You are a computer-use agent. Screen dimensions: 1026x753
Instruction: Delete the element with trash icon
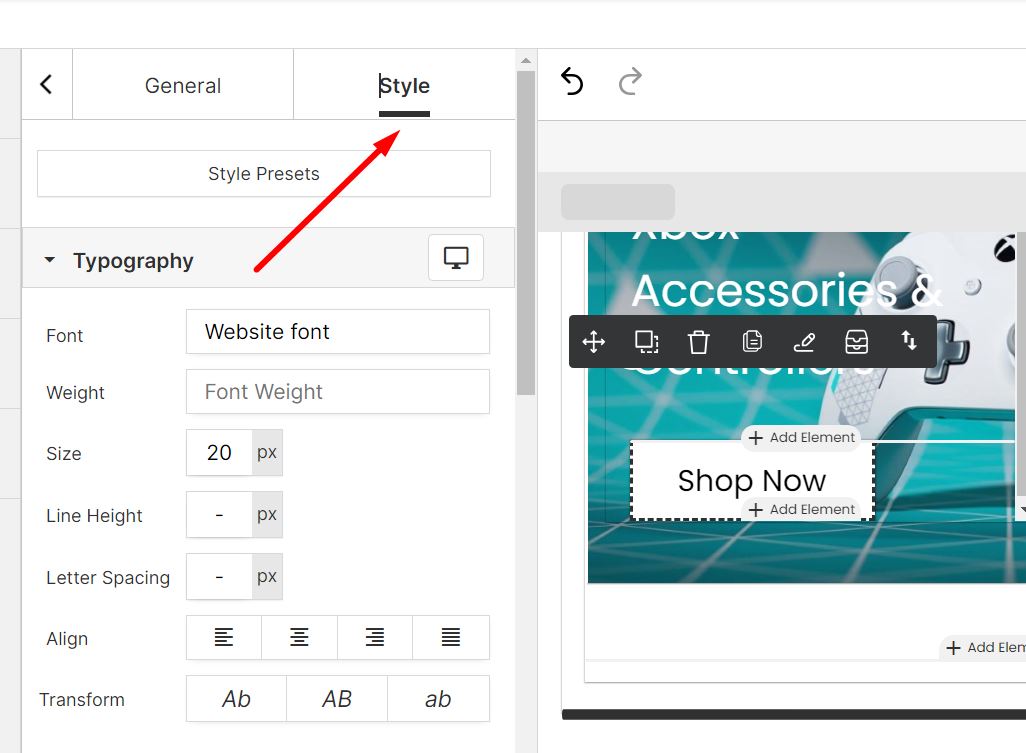(x=699, y=341)
